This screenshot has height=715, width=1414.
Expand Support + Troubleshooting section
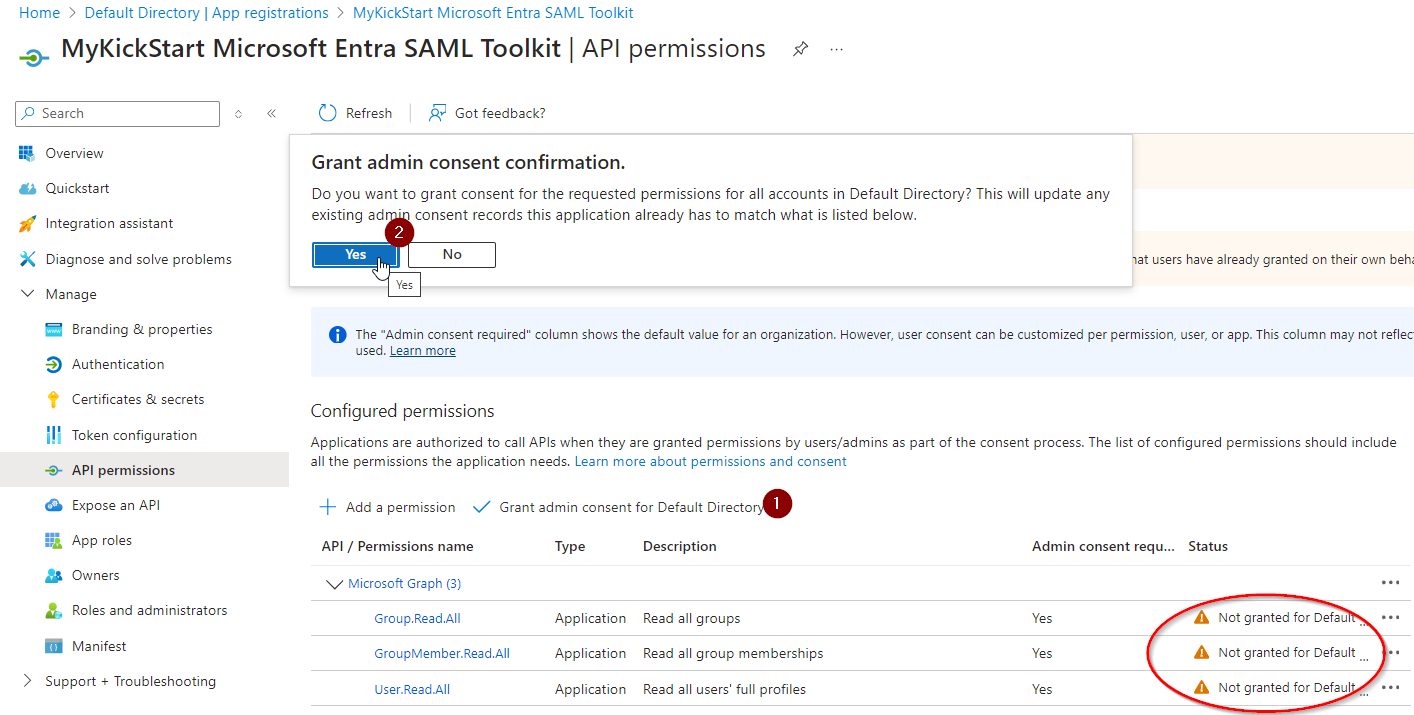click(x=27, y=682)
